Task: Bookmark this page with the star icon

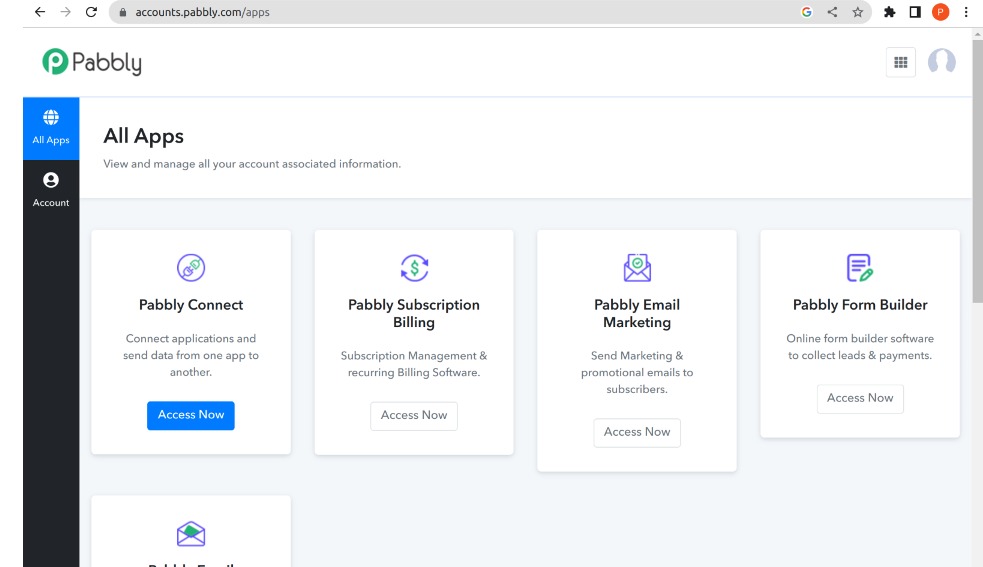Action: coord(857,12)
